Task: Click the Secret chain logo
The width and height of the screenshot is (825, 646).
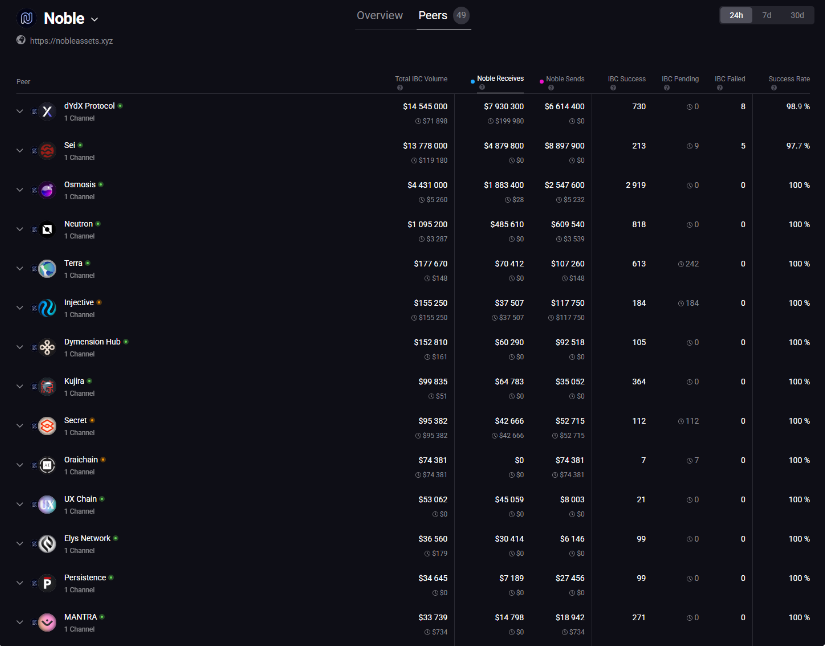Action: tap(47, 426)
